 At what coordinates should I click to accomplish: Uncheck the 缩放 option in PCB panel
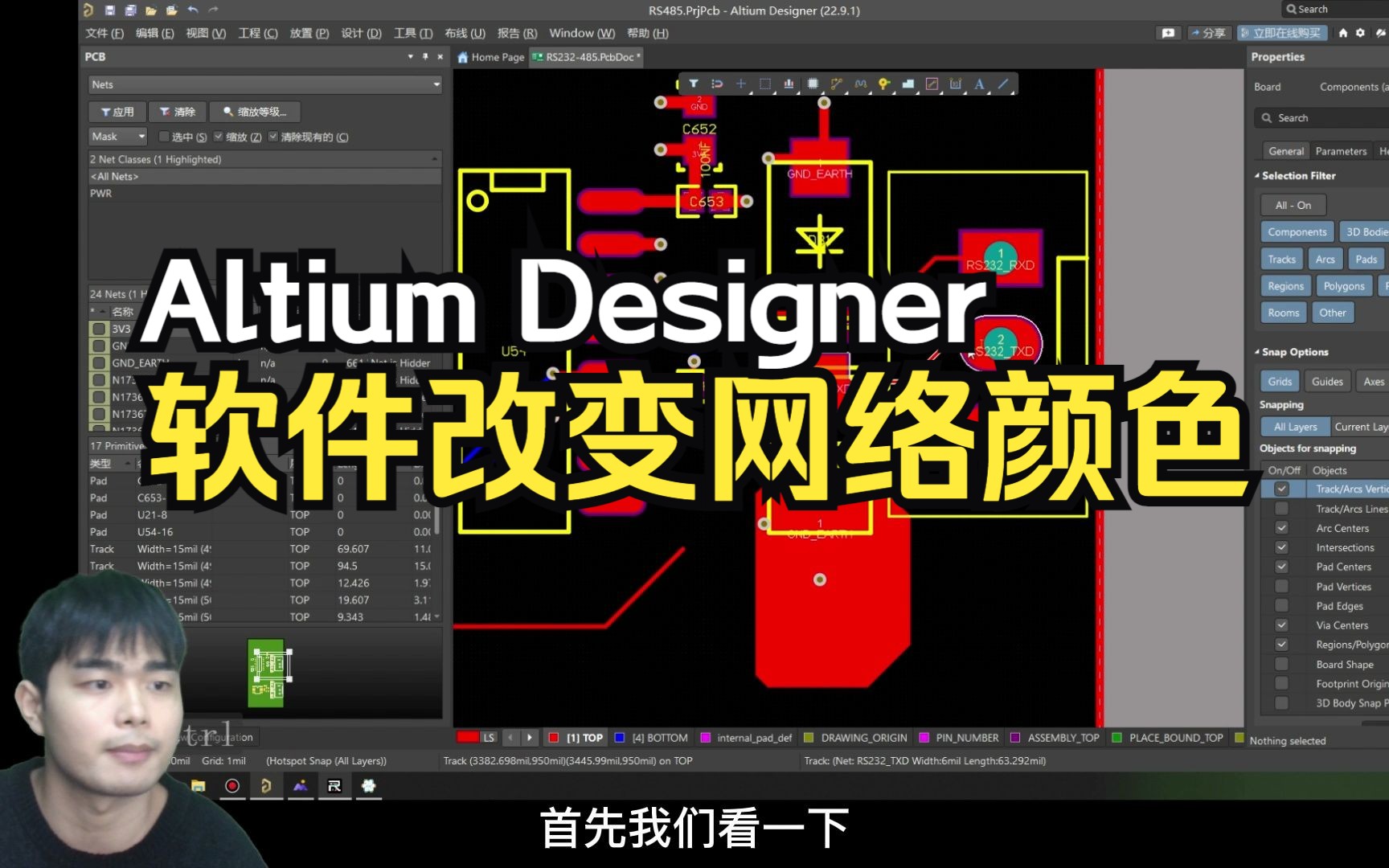pyautogui.click(x=217, y=137)
